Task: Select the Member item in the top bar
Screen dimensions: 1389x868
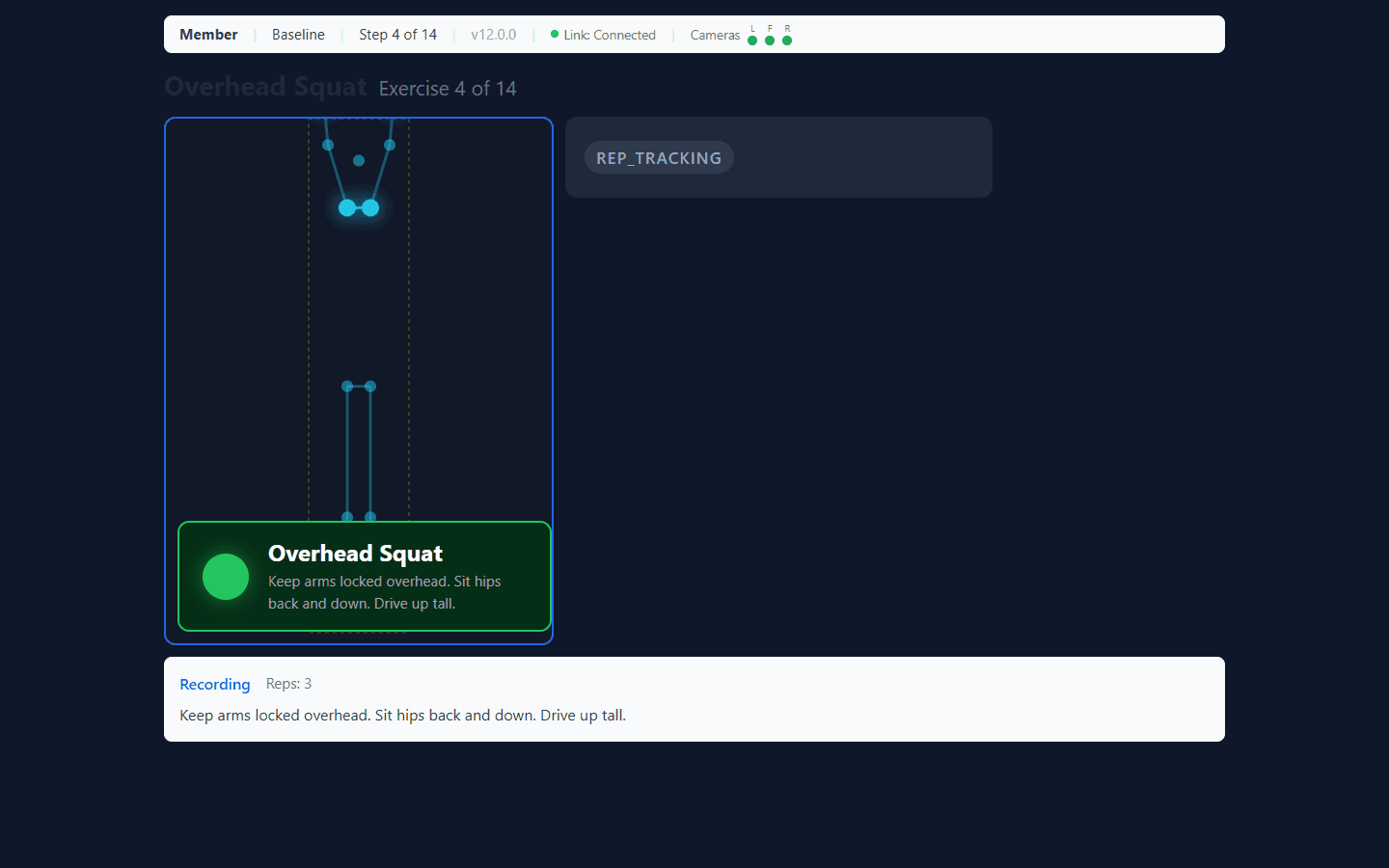Action: tap(208, 35)
